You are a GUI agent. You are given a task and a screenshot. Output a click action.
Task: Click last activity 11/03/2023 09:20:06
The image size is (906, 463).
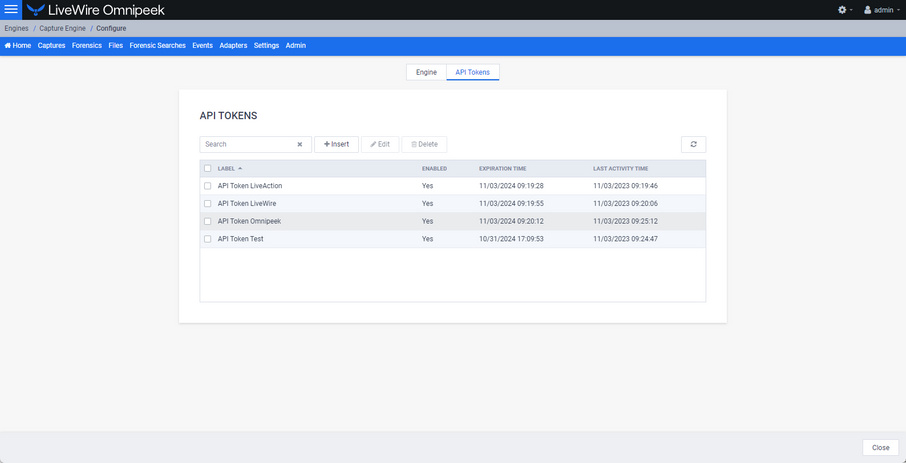coord(626,203)
